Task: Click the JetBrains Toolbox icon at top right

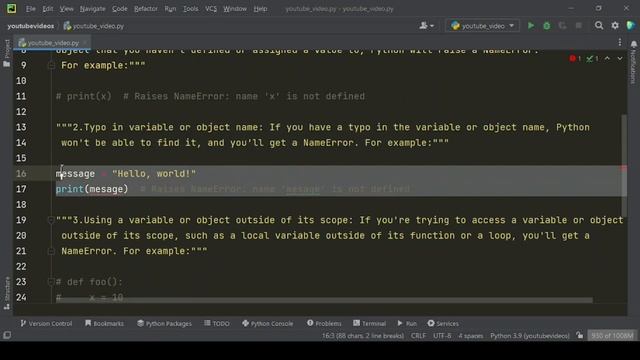Action: (x=631, y=26)
